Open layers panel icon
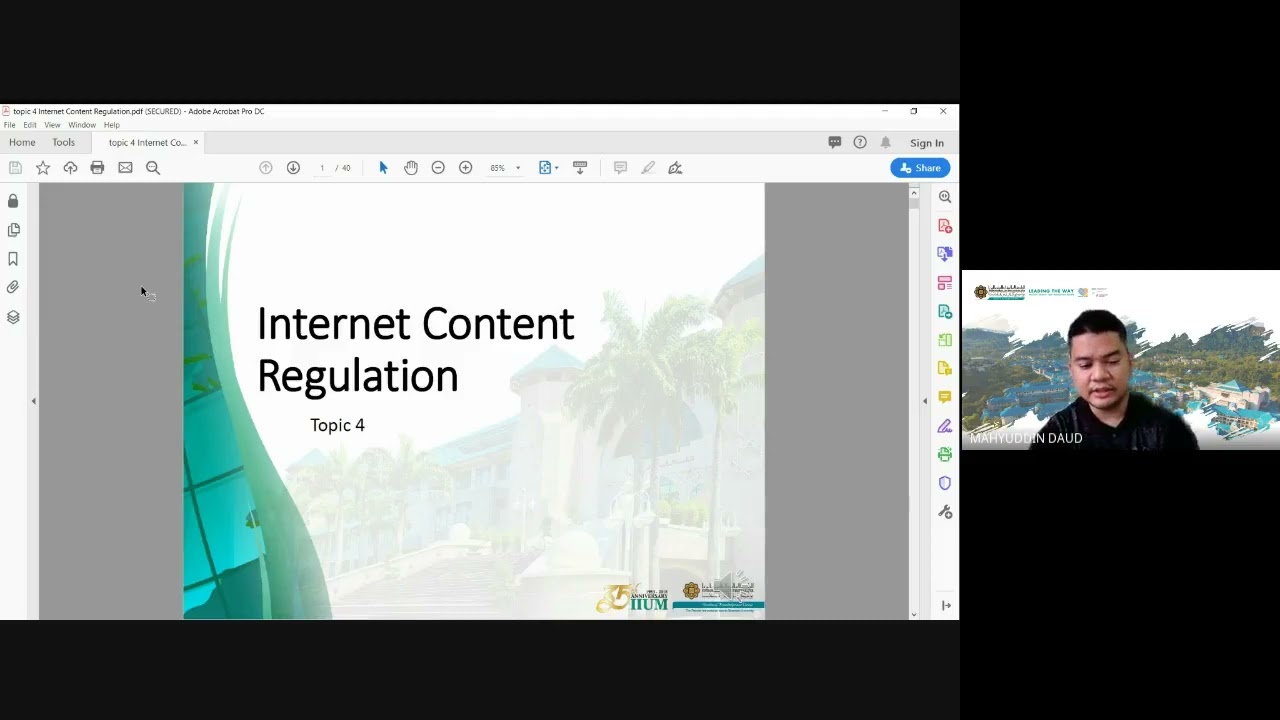The height and width of the screenshot is (720, 1280). pos(13,317)
